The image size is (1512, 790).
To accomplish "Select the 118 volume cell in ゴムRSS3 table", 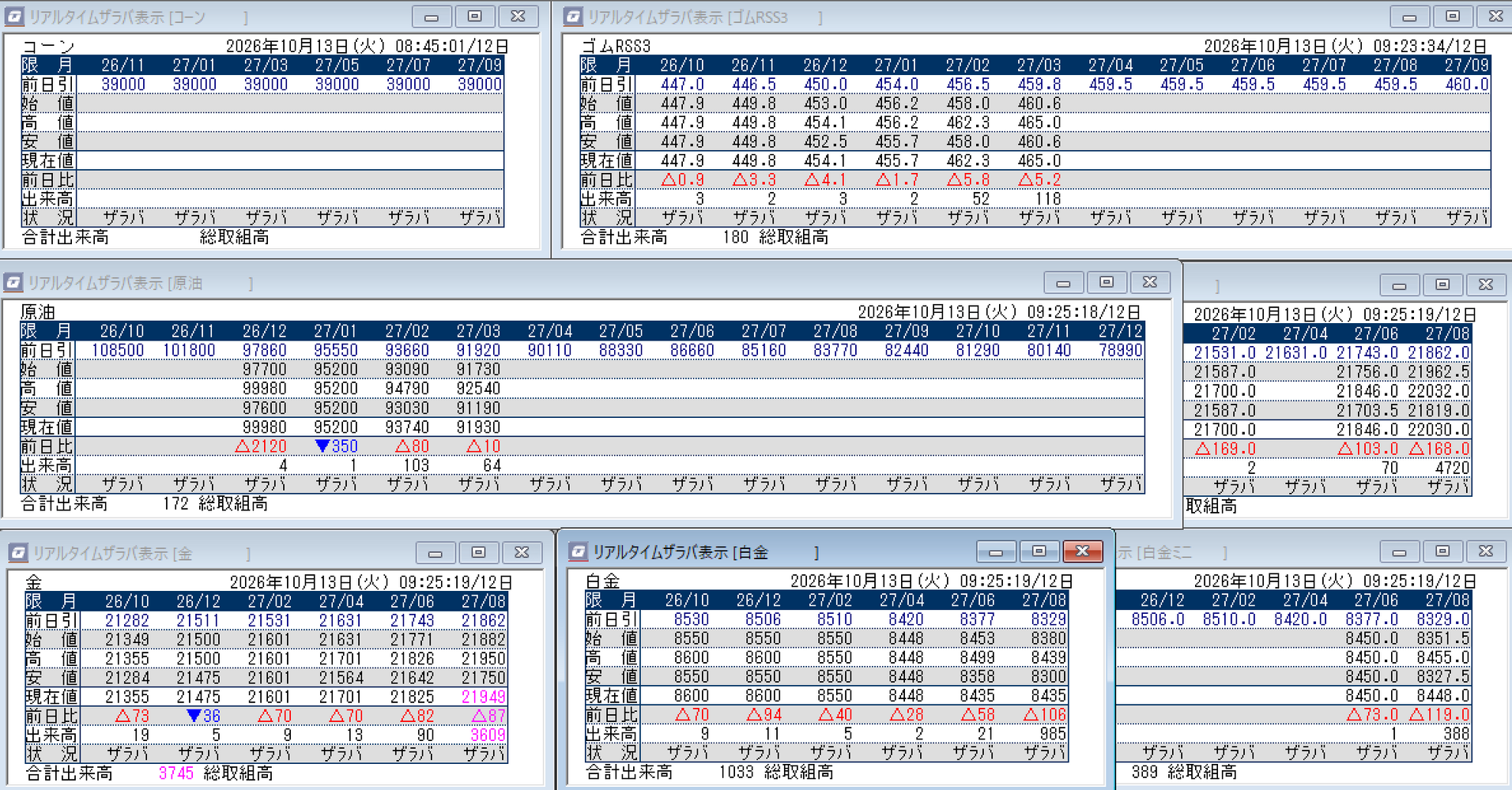I will [1048, 199].
